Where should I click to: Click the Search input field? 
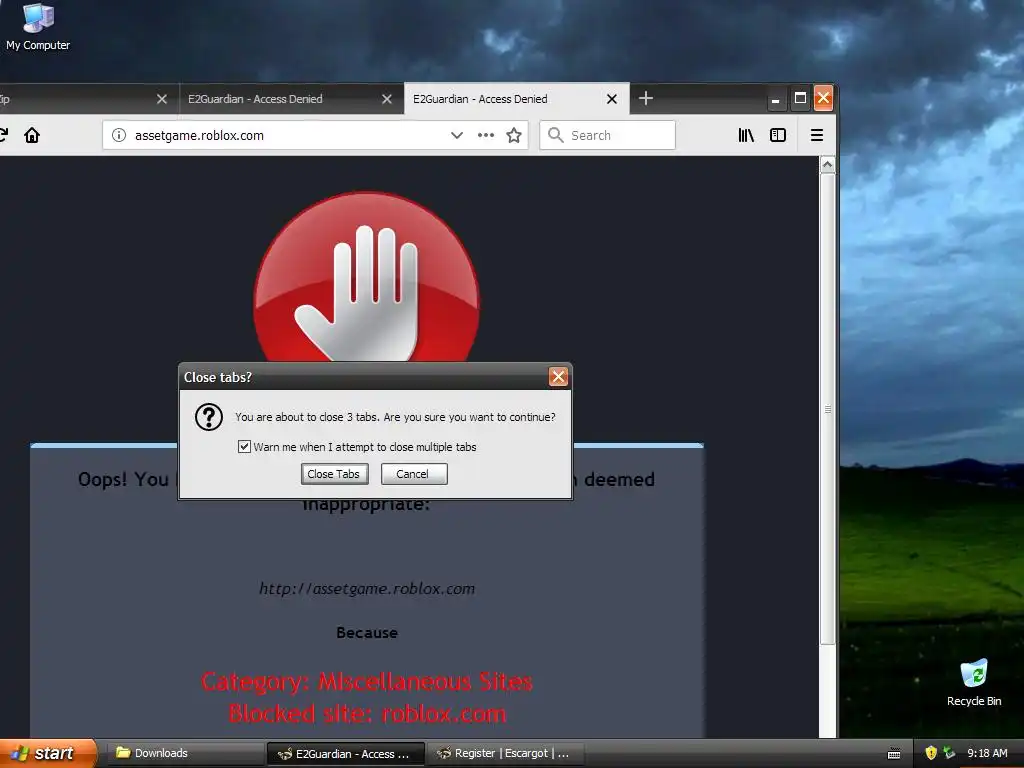click(x=607, y=135)
